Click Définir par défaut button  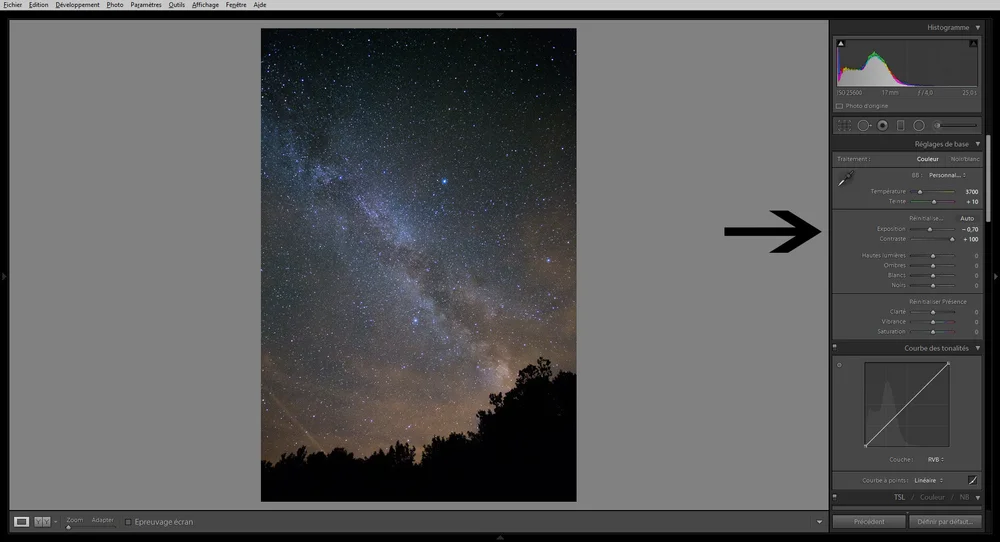tap(945, 522)
